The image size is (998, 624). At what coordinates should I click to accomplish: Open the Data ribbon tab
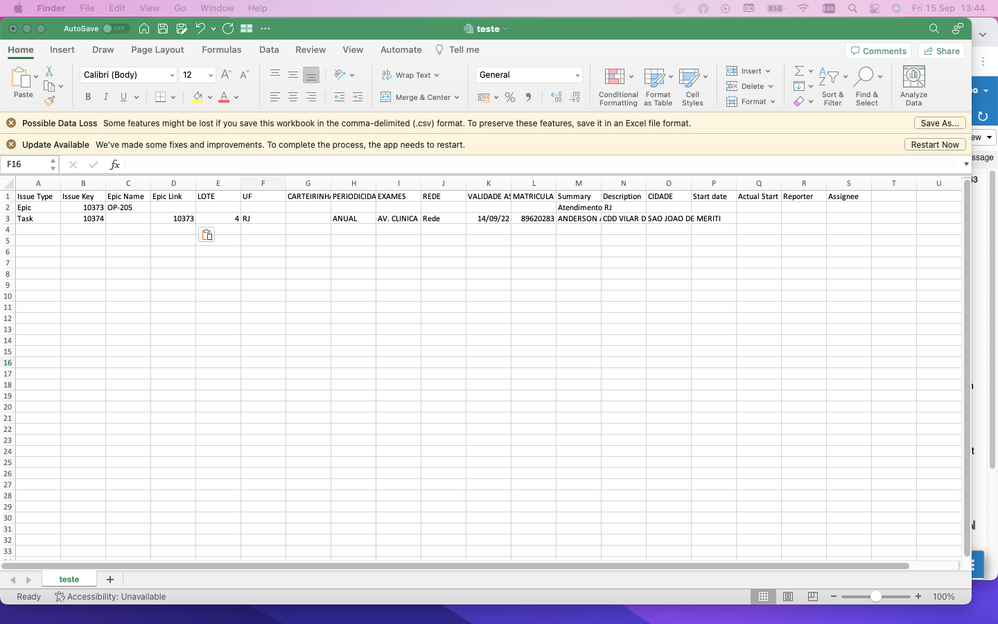coord(269,50)
